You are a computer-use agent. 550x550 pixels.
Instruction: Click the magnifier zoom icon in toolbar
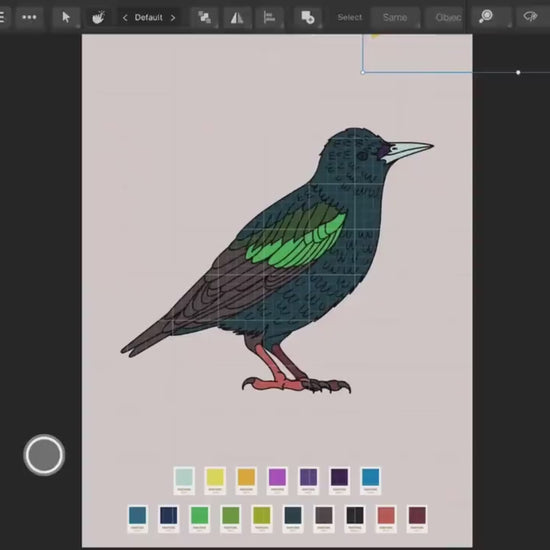point(486,16)
